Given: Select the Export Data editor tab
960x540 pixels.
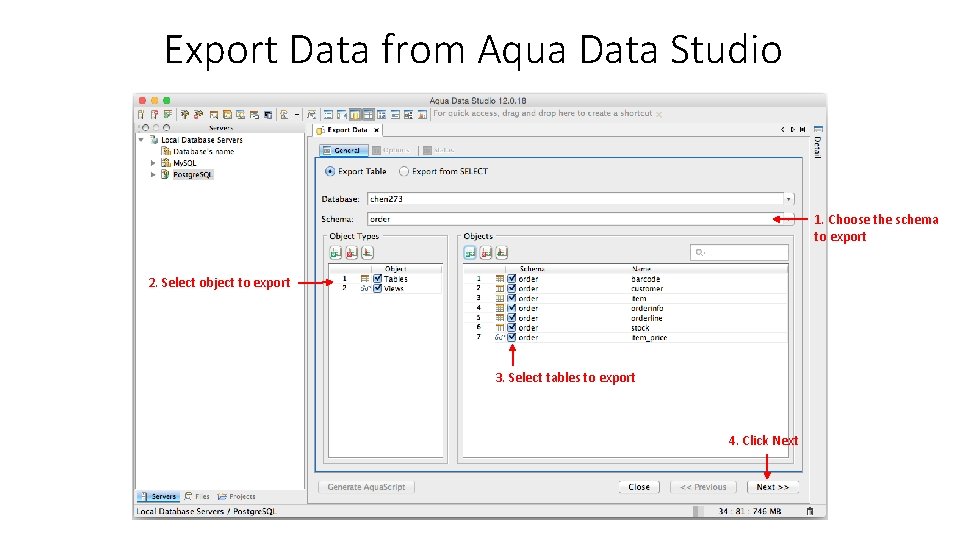Looking at the screenshot, I should tap(347, 130).
